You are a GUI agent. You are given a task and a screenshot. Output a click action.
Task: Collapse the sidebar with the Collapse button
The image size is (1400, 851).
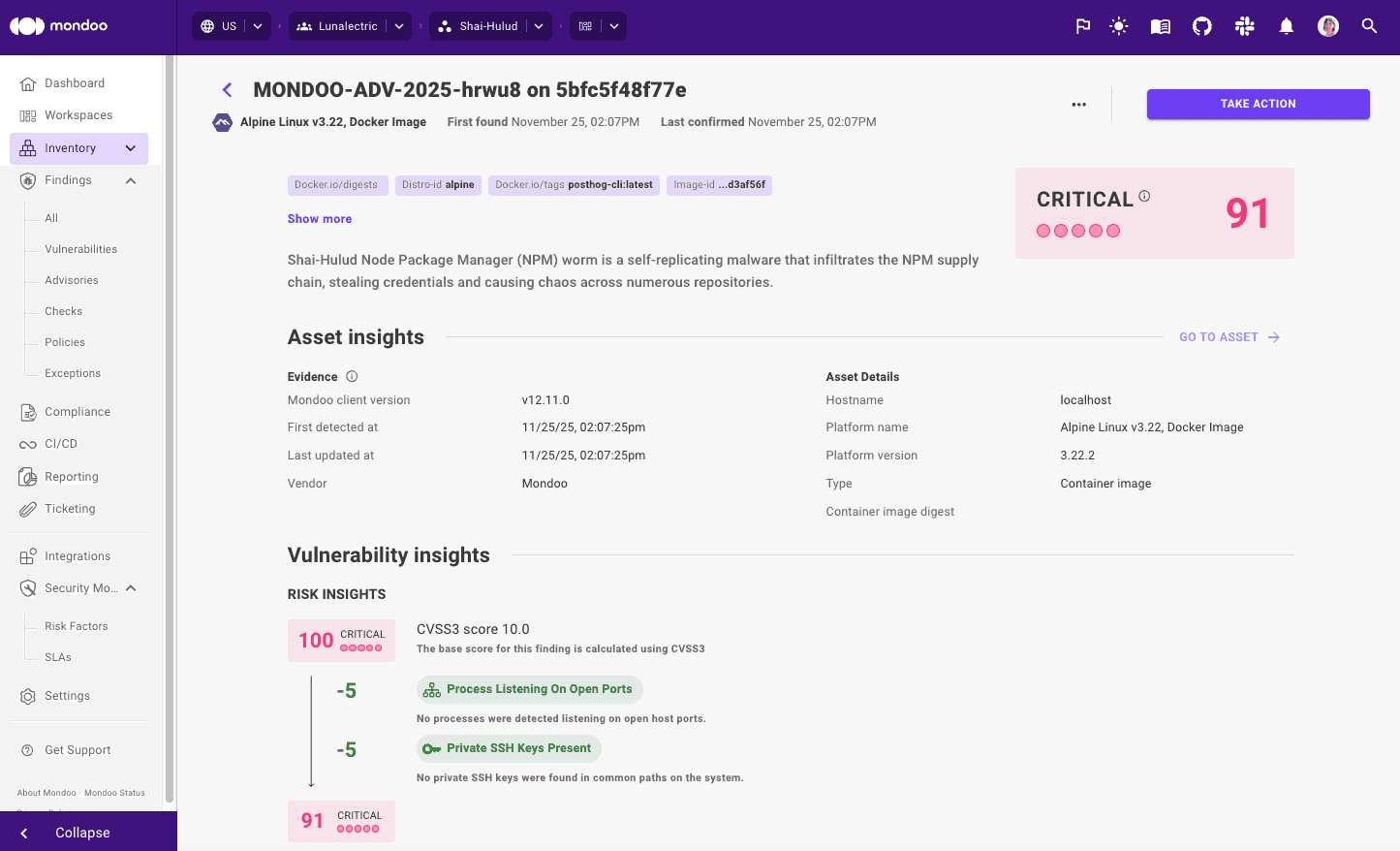point(81,833)
